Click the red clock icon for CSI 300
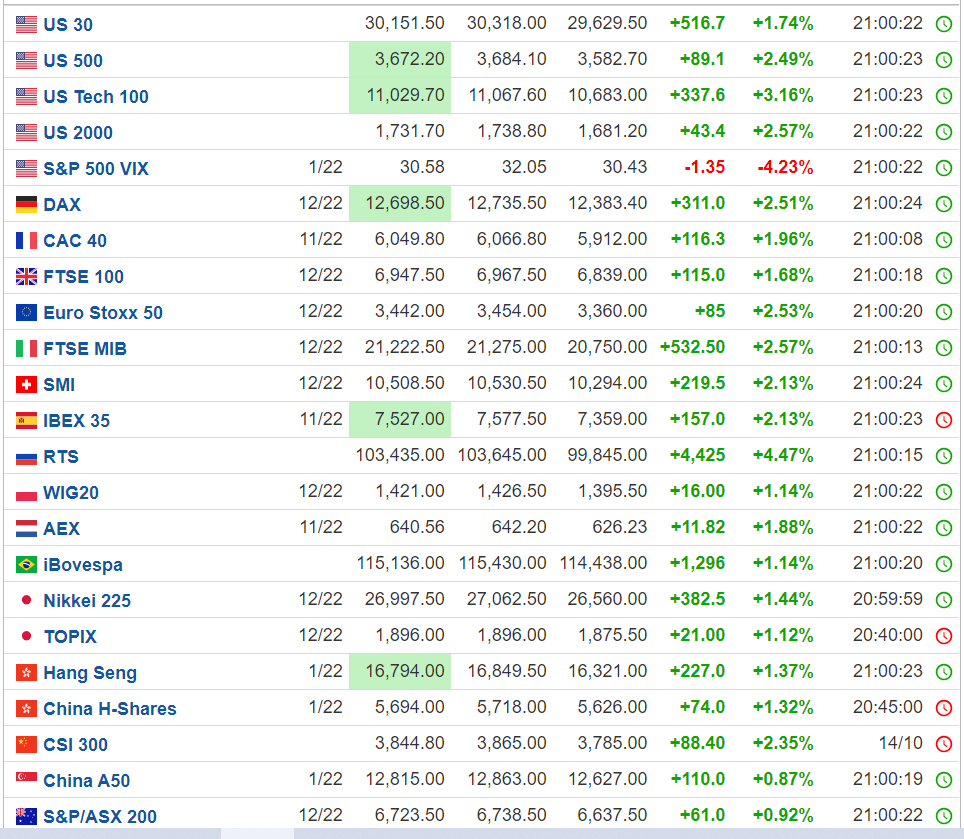The height and width of the screenshot is (839, 964). (944, 744)
